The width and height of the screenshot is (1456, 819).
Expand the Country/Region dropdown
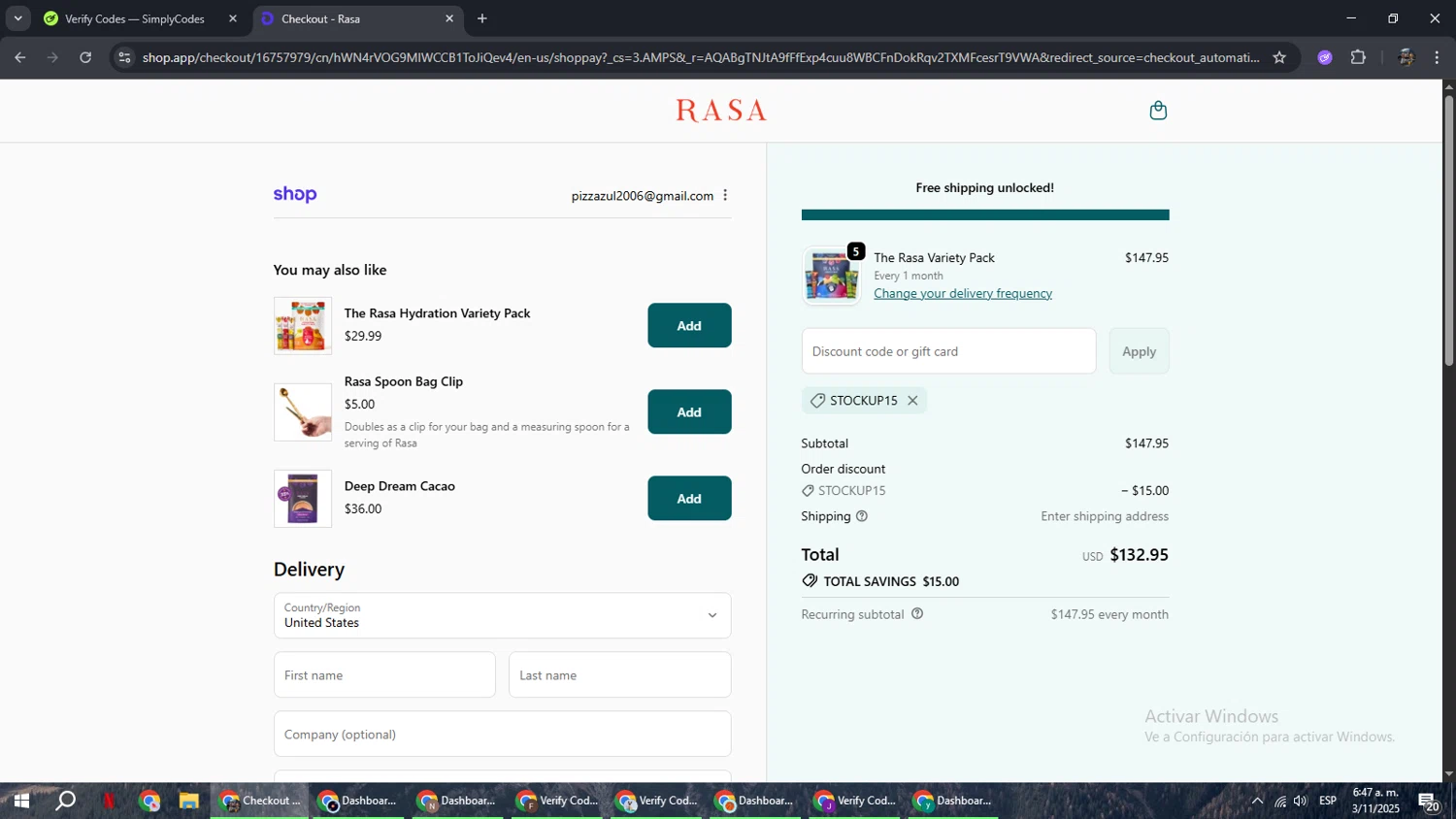coord(502,615)
